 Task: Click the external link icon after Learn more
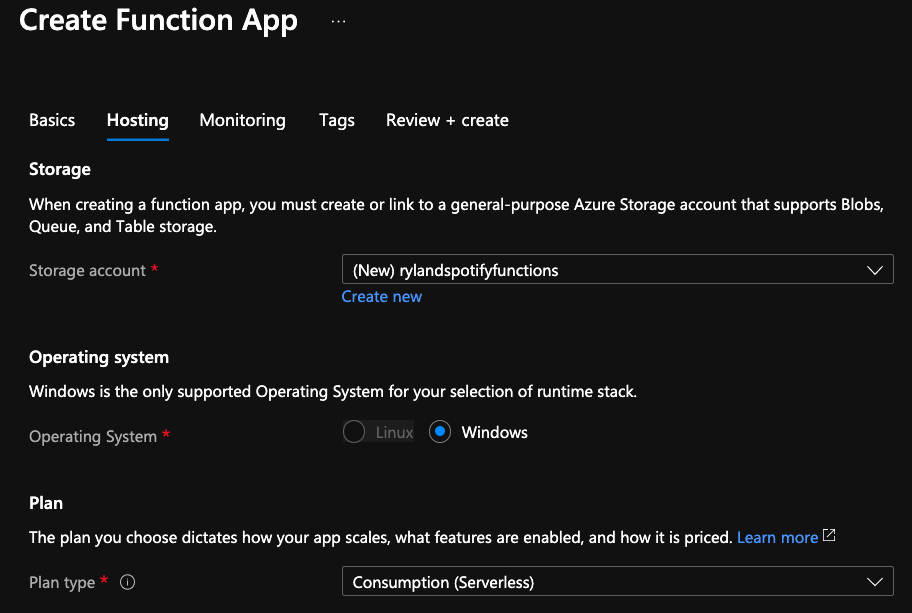click(829, 536)
